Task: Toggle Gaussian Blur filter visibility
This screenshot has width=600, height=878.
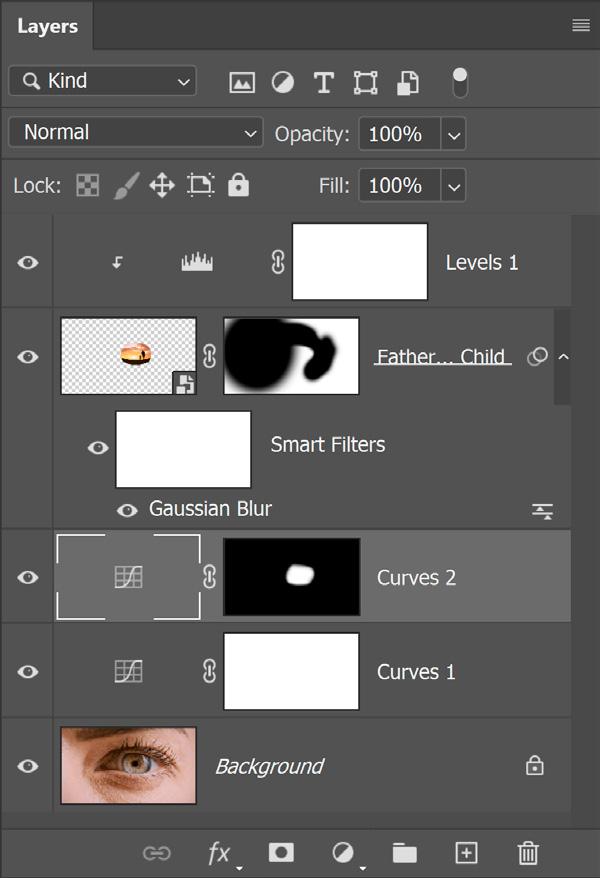Action: coord(127,510)
